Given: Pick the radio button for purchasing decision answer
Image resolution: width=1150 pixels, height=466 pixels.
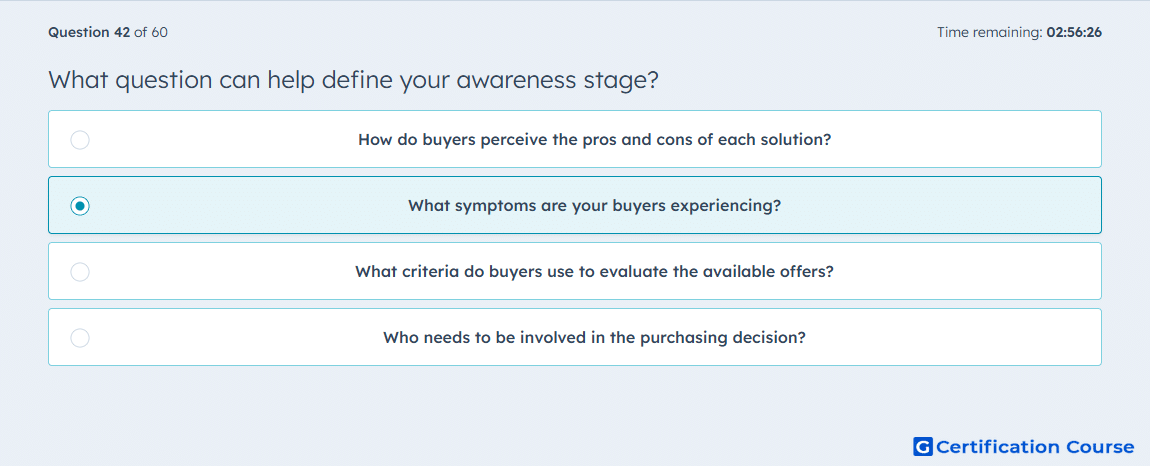Looking at the screenshot, I should click(80, 338).
